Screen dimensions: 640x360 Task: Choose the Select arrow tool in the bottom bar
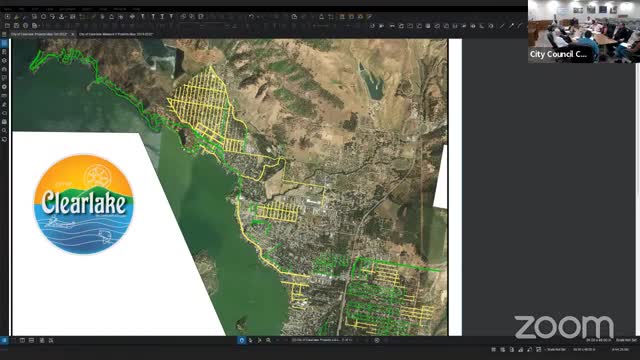coord(250,340)
